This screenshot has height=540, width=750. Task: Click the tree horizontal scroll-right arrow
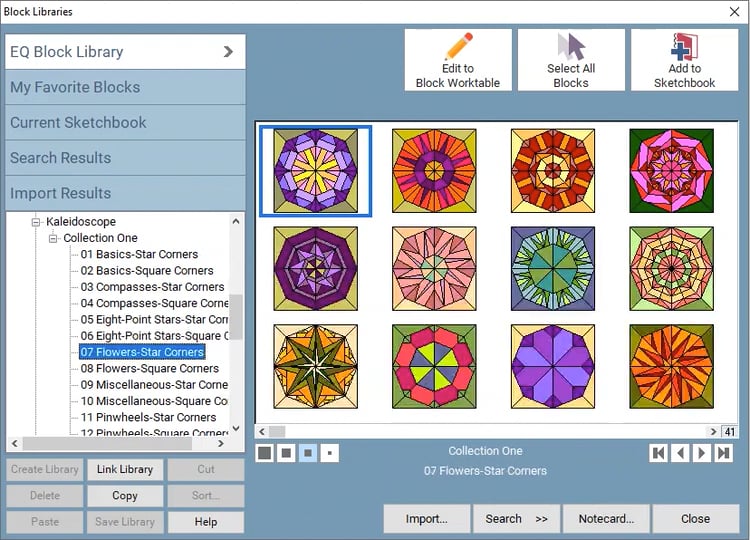[221, 443]
